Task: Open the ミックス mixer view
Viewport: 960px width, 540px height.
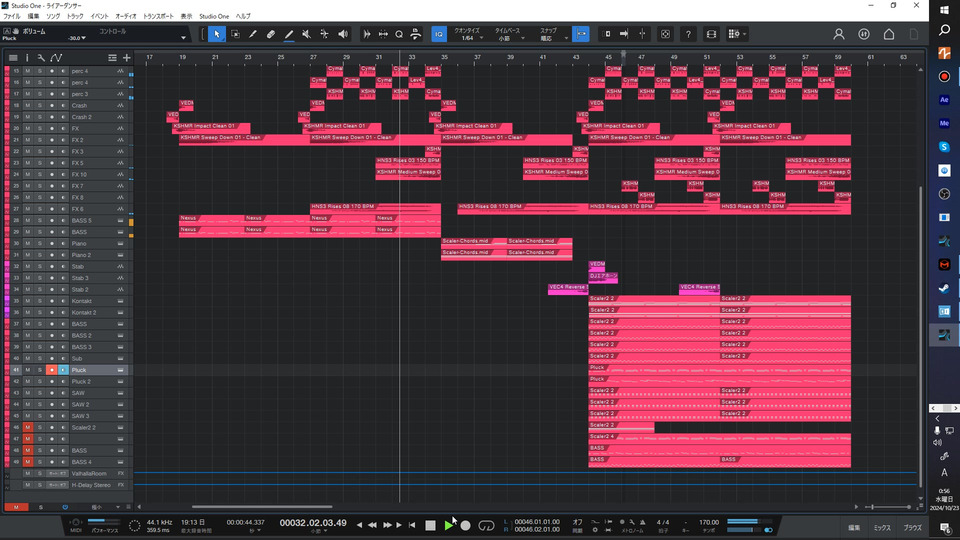Action: coord(883,527)
